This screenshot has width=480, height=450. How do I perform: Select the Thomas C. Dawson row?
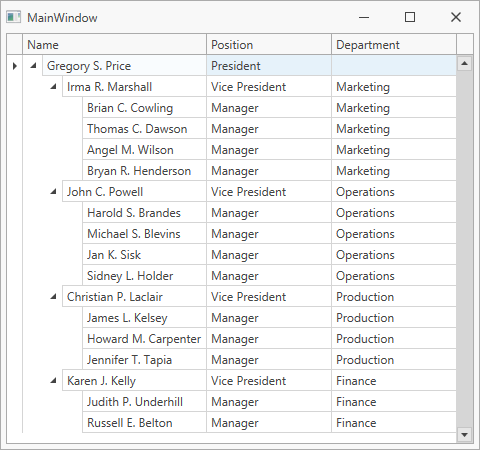(269, 129)
